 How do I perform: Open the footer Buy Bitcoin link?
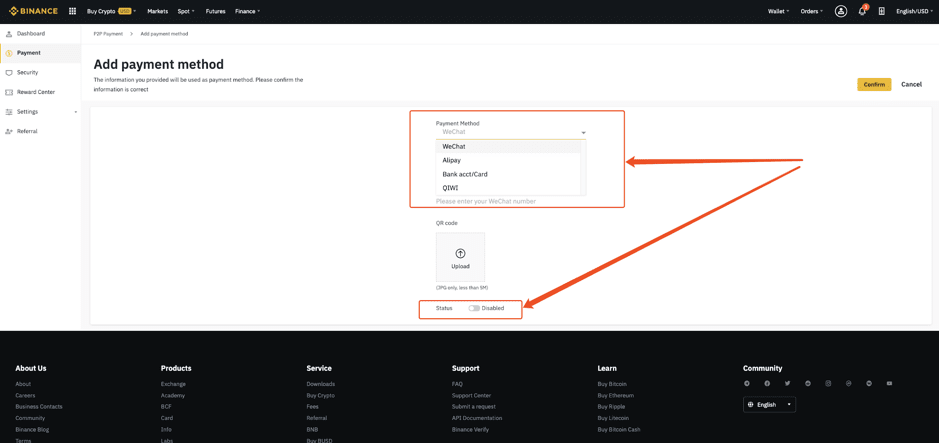[x=612, y=384]
